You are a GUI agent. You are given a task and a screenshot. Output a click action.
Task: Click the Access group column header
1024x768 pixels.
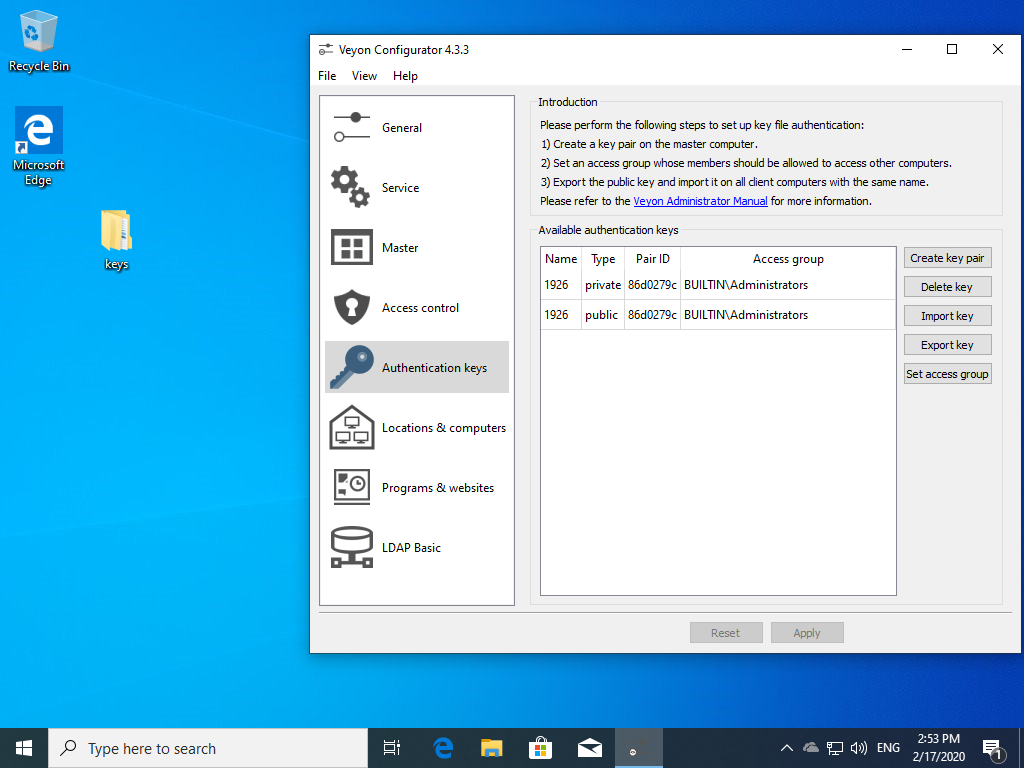pos(788,259)
